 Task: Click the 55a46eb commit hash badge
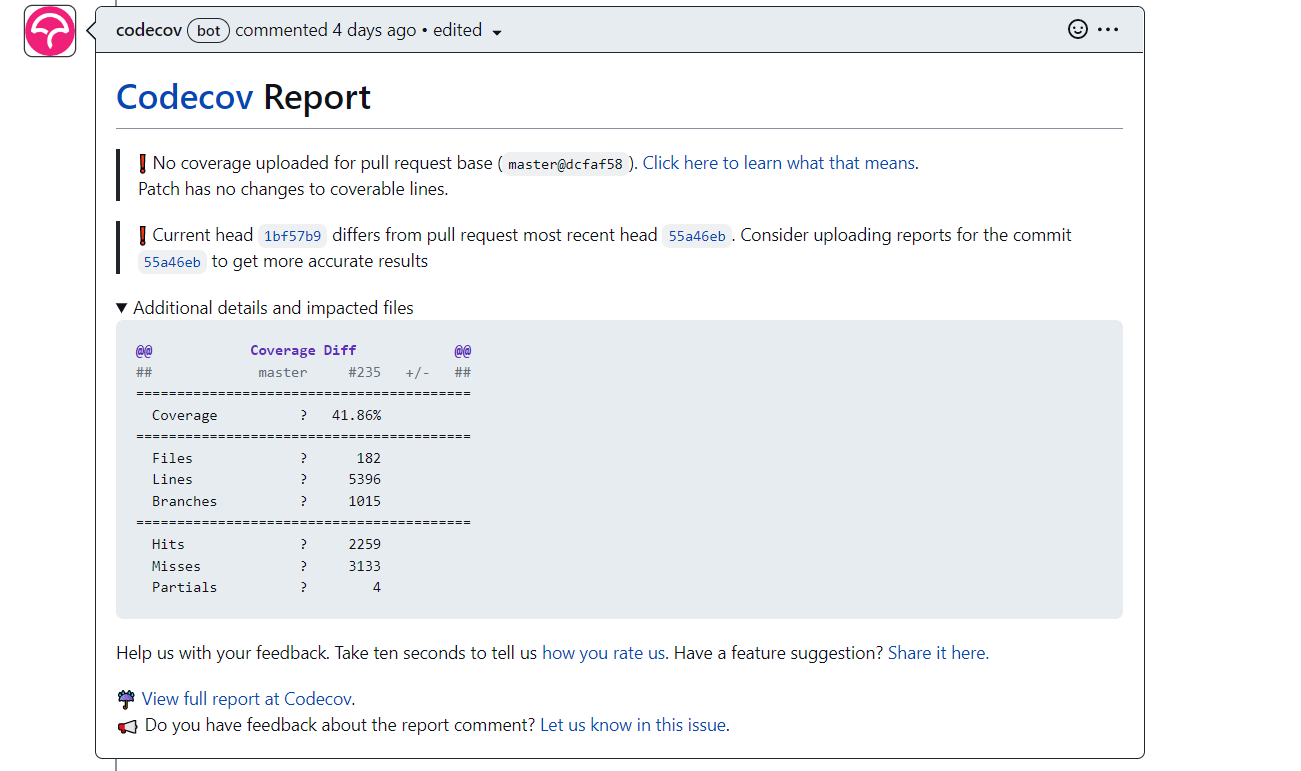tap(697, 235)
